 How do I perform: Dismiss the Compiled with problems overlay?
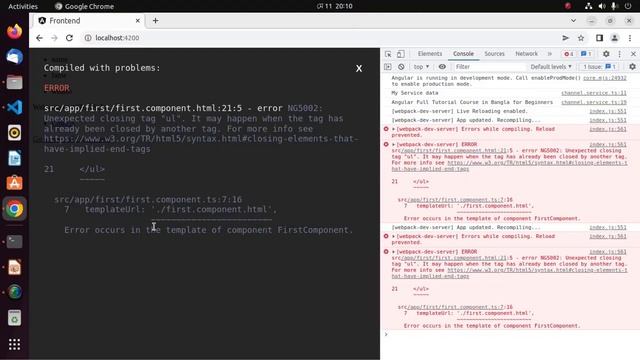point(359,69)
